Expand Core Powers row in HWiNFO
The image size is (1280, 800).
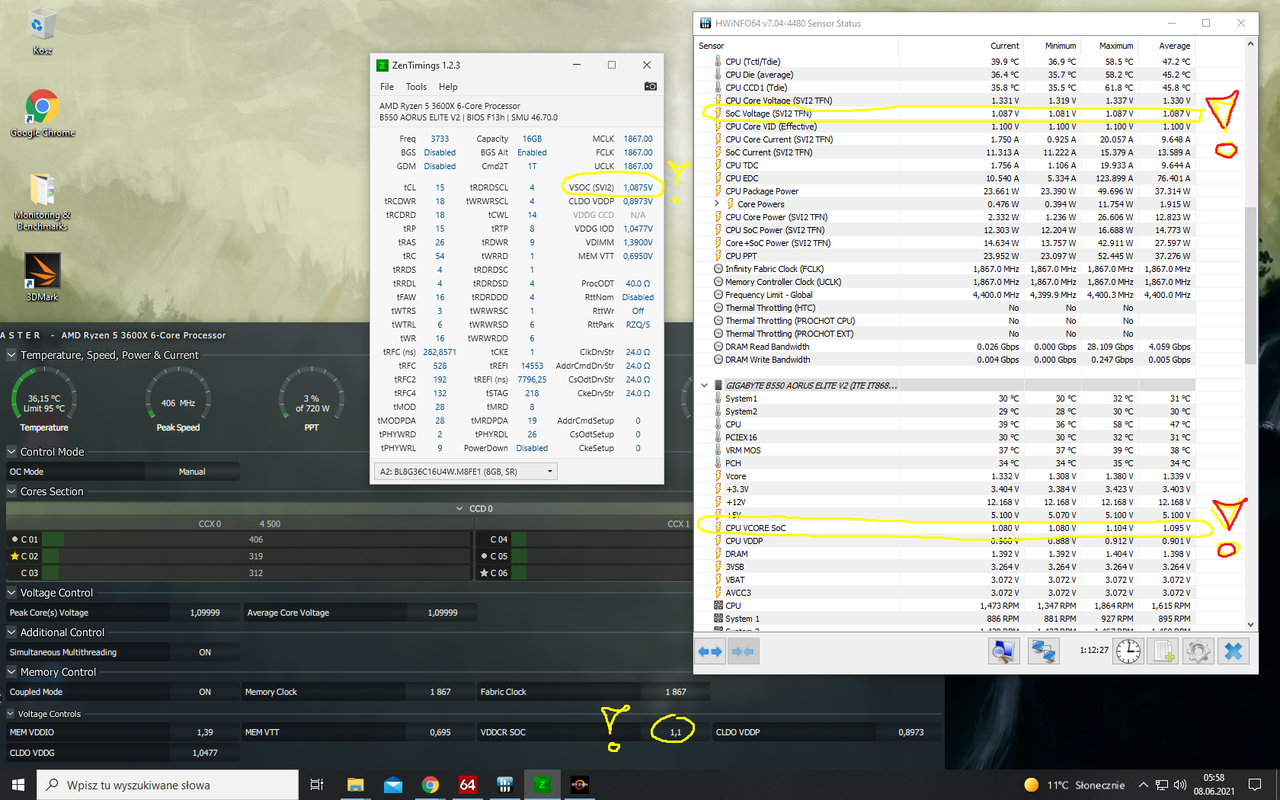pos(717,204)
